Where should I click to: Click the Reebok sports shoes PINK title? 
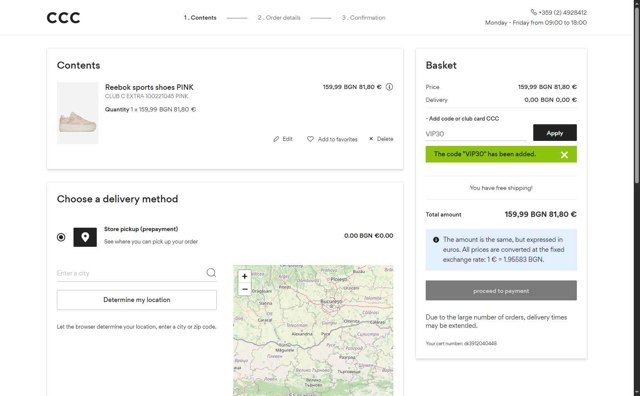149,87
